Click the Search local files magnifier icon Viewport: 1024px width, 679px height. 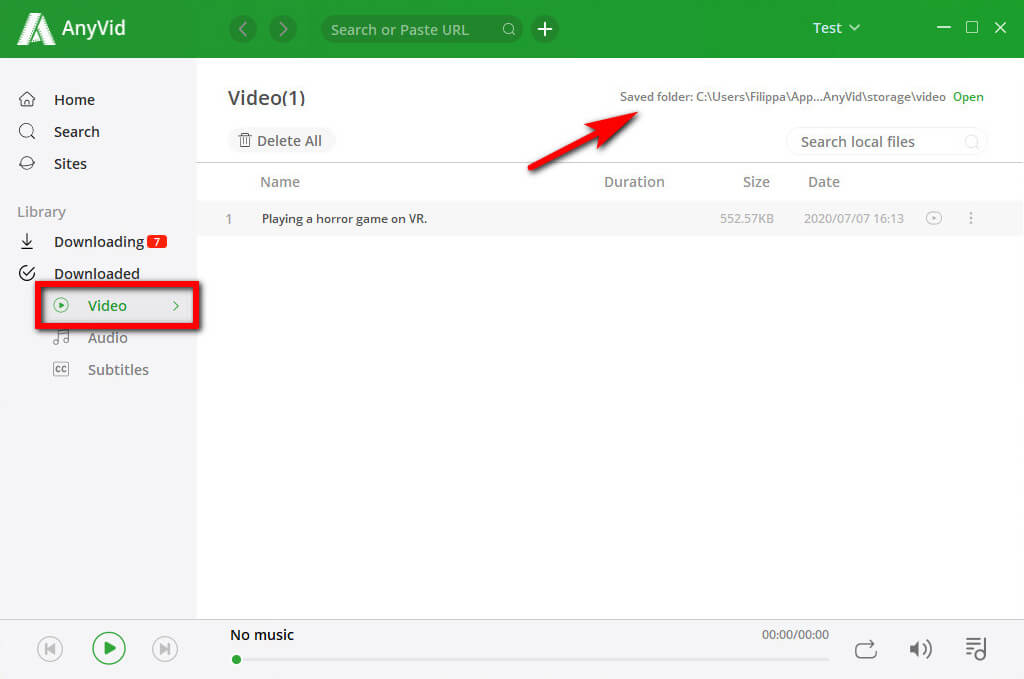(972, 142)
